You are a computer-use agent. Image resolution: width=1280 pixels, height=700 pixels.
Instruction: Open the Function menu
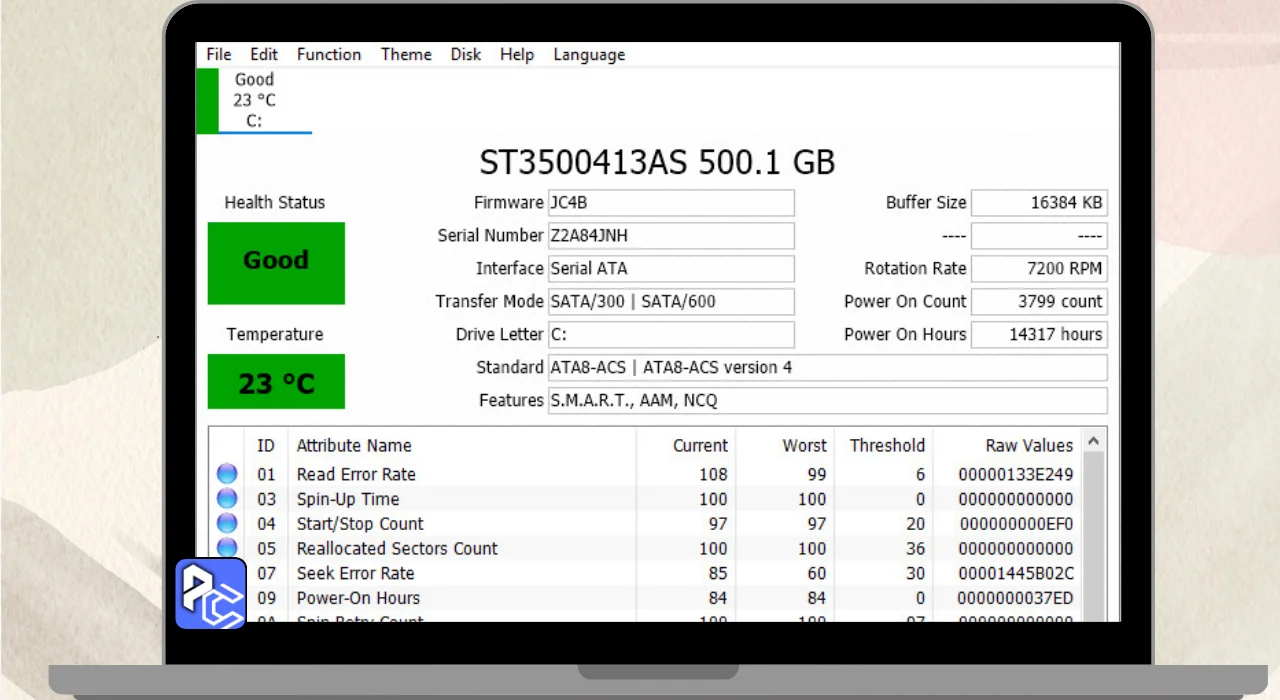pos(328,55)
